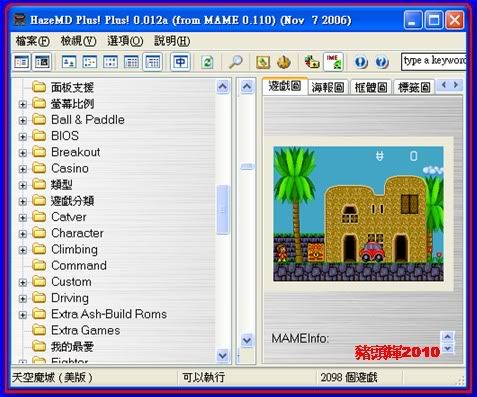Image resolution: width=477 pixels, height=397 pixels.
Task: Switch to details view icon
Action: (132, 62)
